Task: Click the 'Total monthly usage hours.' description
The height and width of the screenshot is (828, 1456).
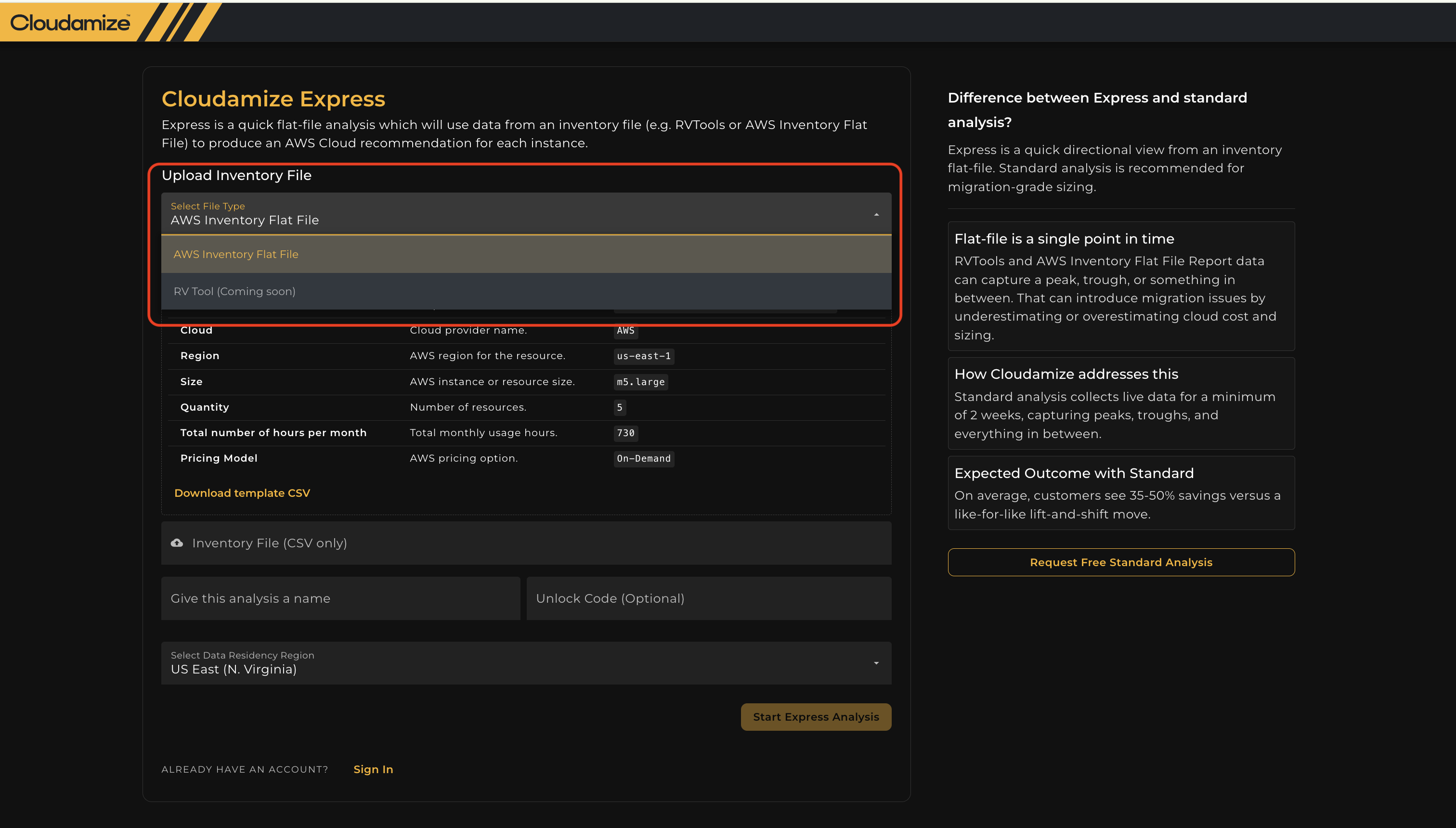Action: tap(483, 433)
